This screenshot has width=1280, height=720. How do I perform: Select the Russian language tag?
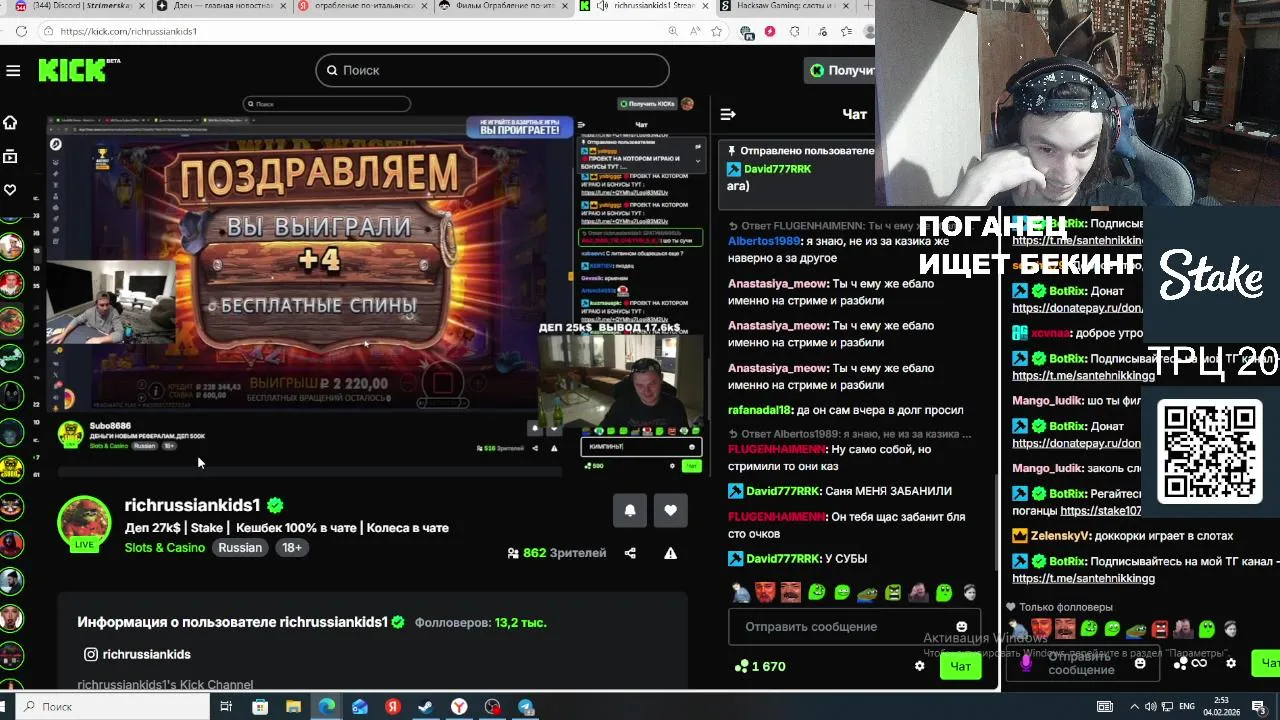click(x=240, y=548)
